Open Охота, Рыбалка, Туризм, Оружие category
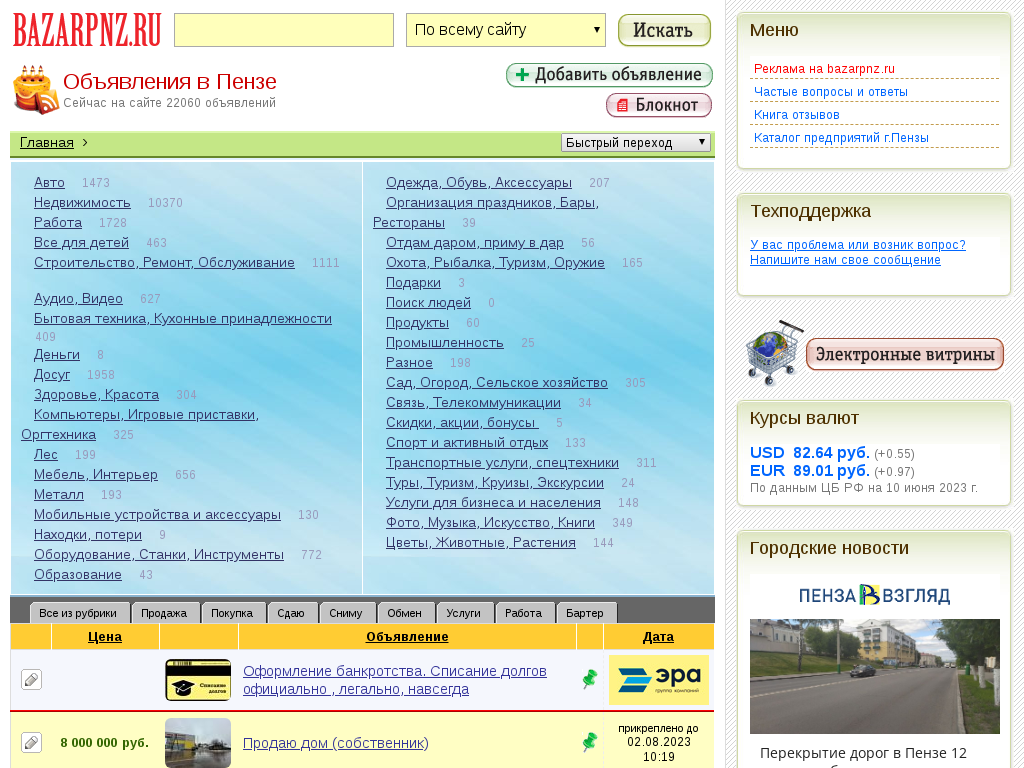Screen dimensions: 1024x768 [495, 262]
